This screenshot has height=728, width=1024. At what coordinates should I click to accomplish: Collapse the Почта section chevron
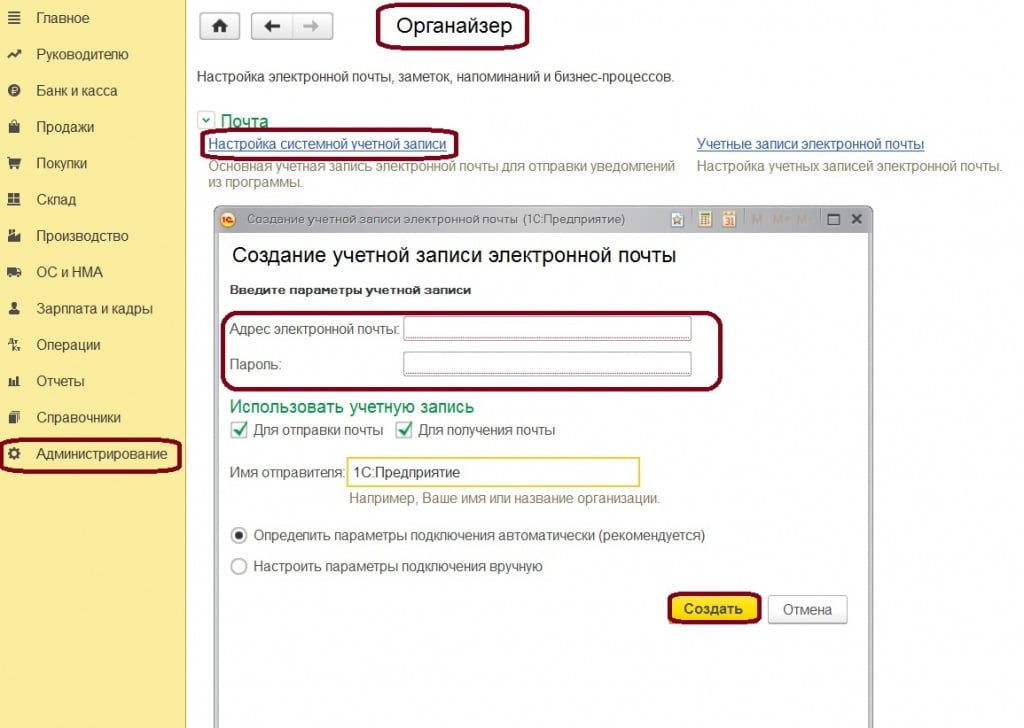click(x=206, y=120)
